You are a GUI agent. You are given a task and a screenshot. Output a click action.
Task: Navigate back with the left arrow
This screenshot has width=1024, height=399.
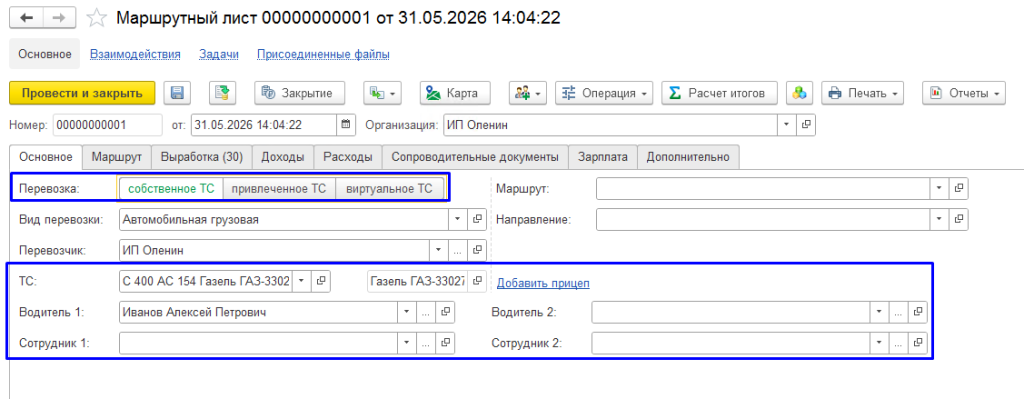pyautogui.click(x=27, y=18)
